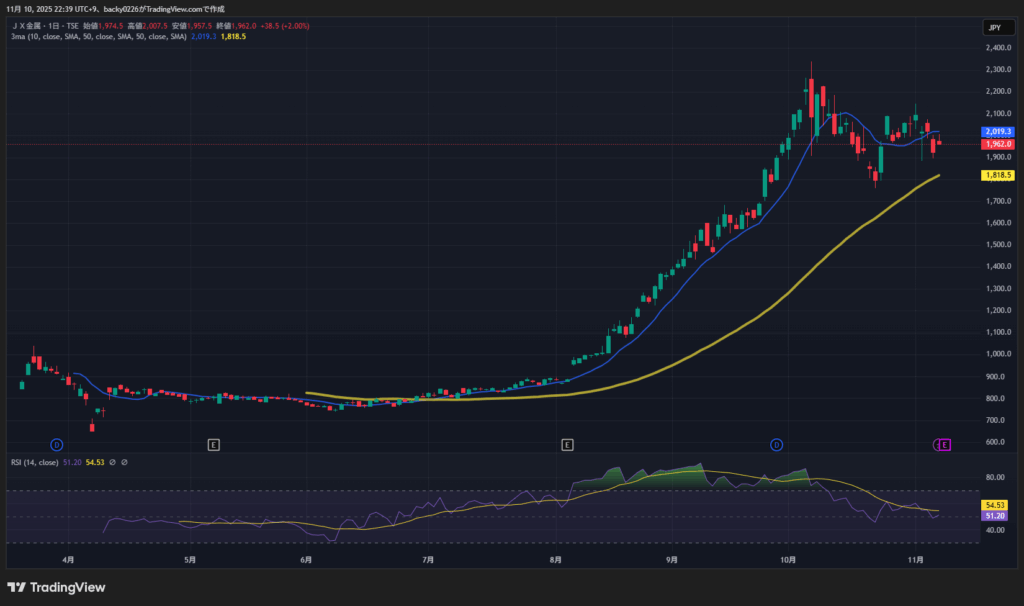Click second ∅ icon in RSI legend
Image resolution: width=1024 pixels, height=606 pixels.
pos(126,462)
